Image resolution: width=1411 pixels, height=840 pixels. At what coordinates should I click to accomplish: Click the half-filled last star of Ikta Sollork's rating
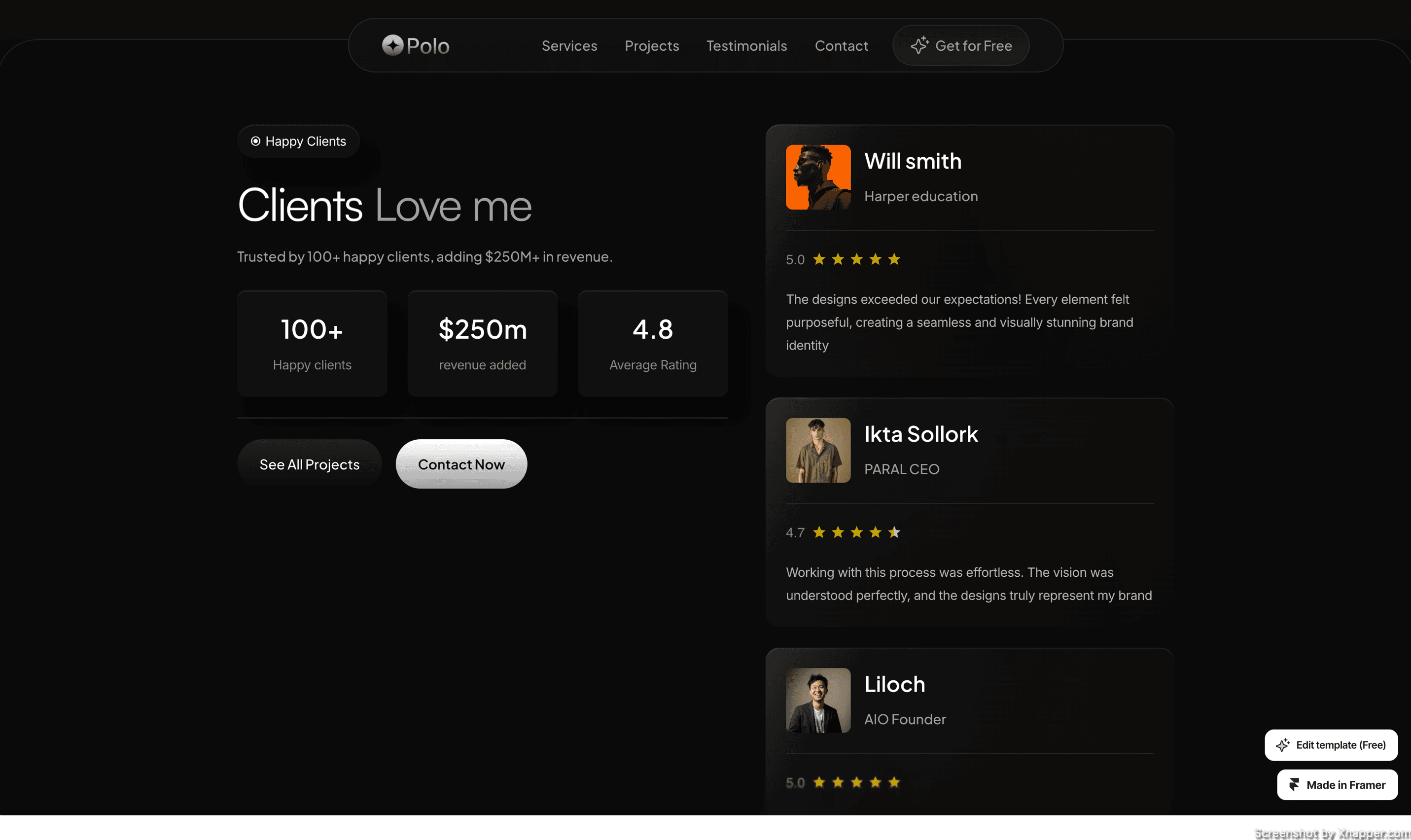click(x=894, y=532)
